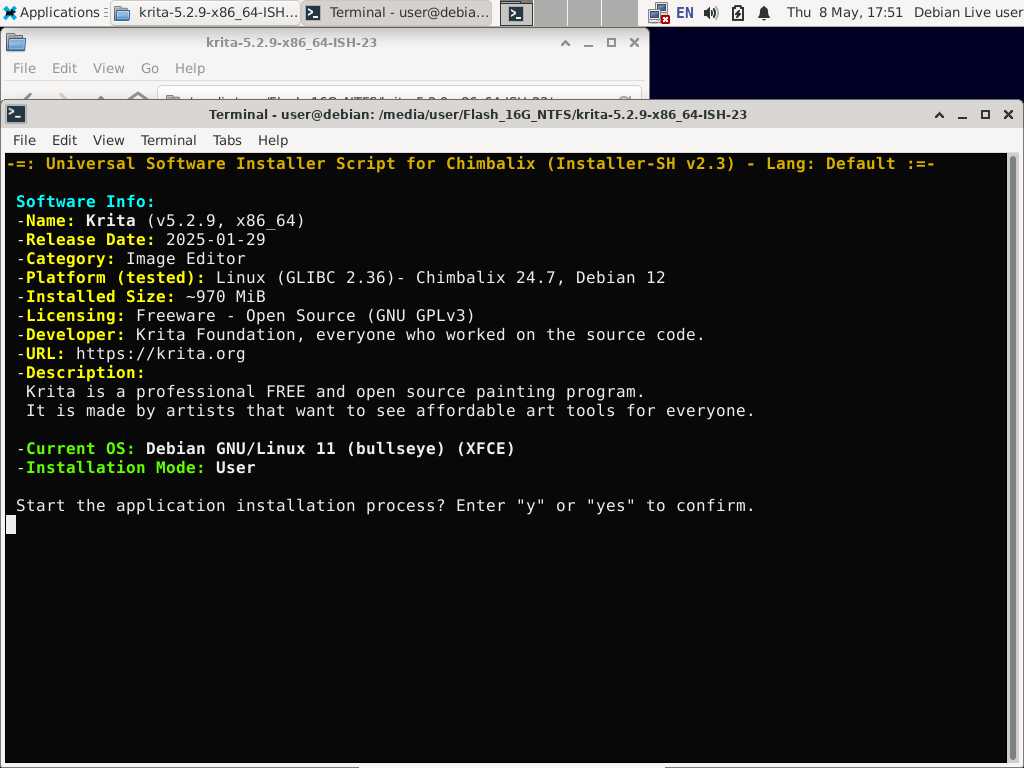The width and height of the screenshot is (1024, 768).
Task: Click the Terminal window title bar icon
Action: [16, 114]
